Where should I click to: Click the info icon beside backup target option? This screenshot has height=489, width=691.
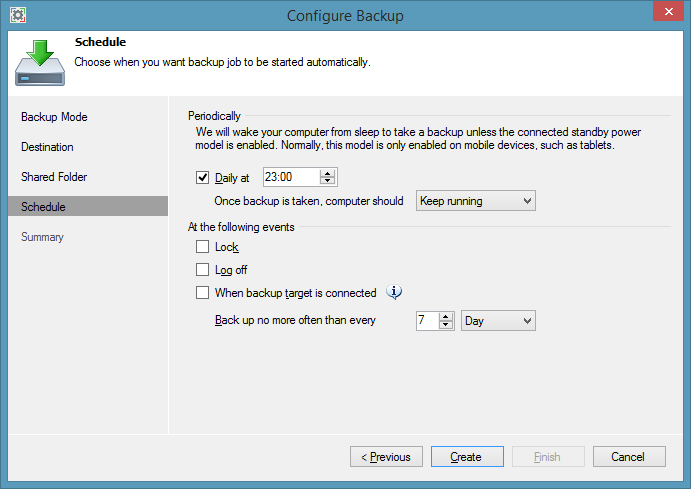(x=394, y=293)
